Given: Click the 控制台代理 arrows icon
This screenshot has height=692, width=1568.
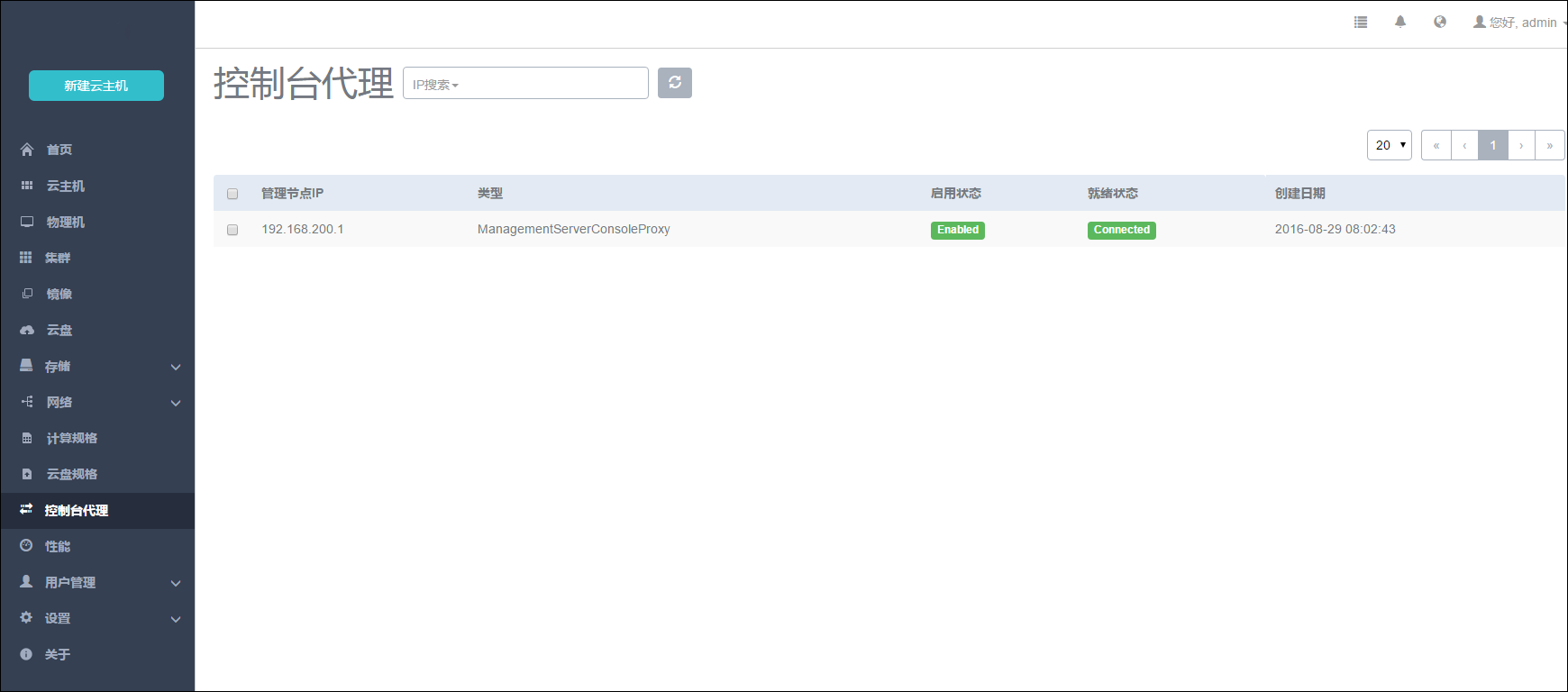Looking at the screenshot, I should click(x=26, y=509).
